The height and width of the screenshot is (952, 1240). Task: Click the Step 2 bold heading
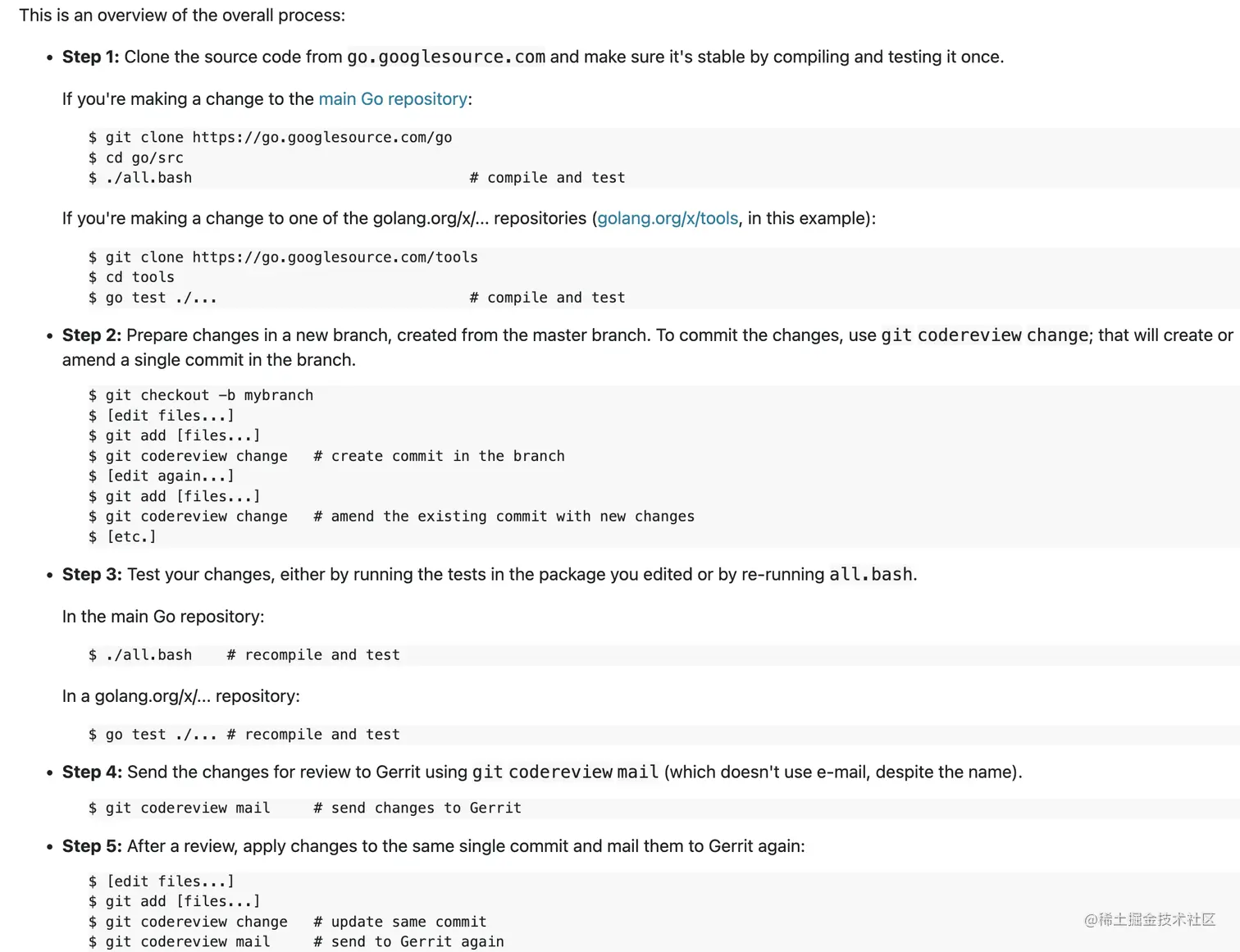(92, 335)
